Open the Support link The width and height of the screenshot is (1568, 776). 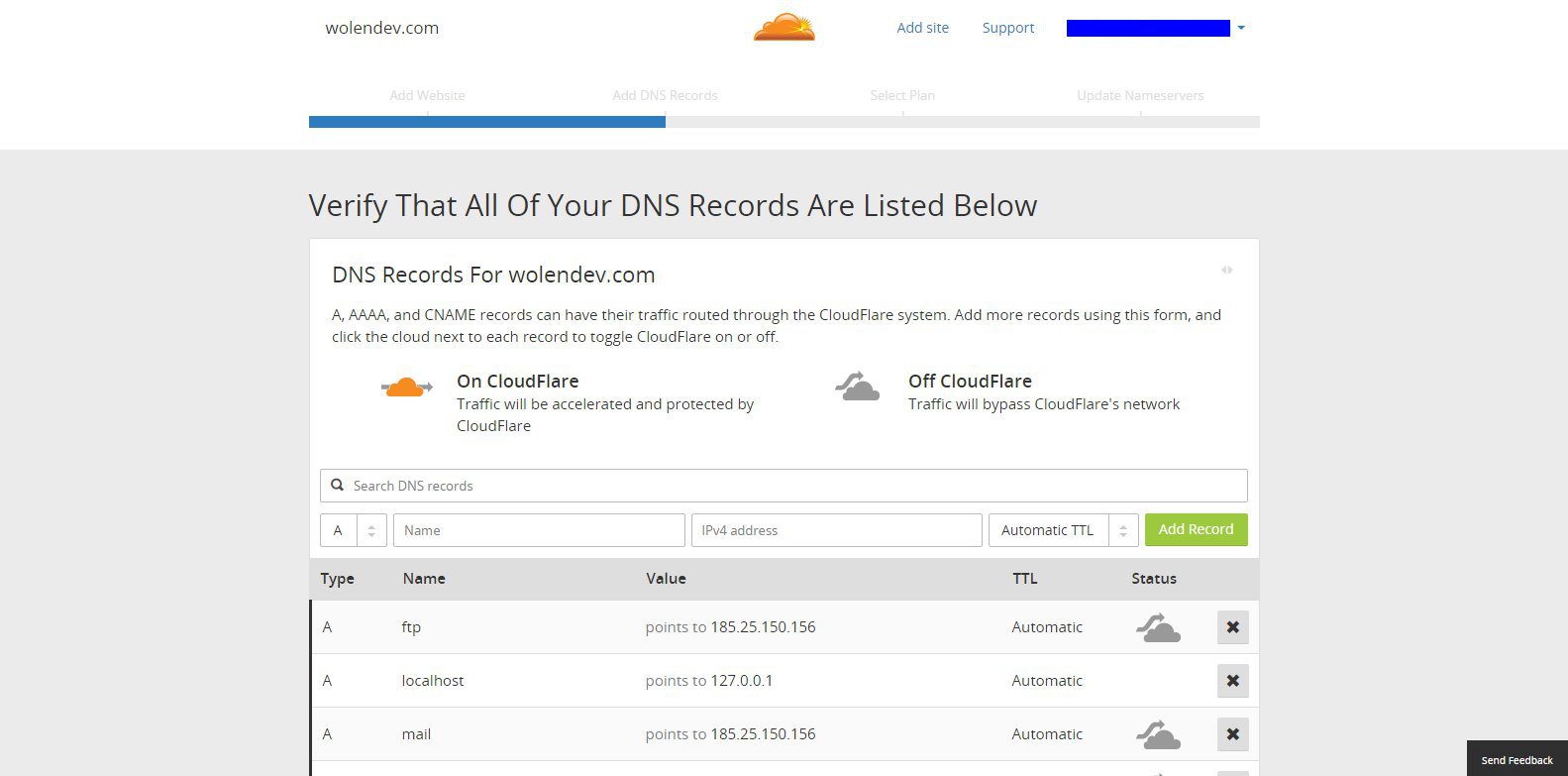pyautogui.click(x=1008, y=28)
